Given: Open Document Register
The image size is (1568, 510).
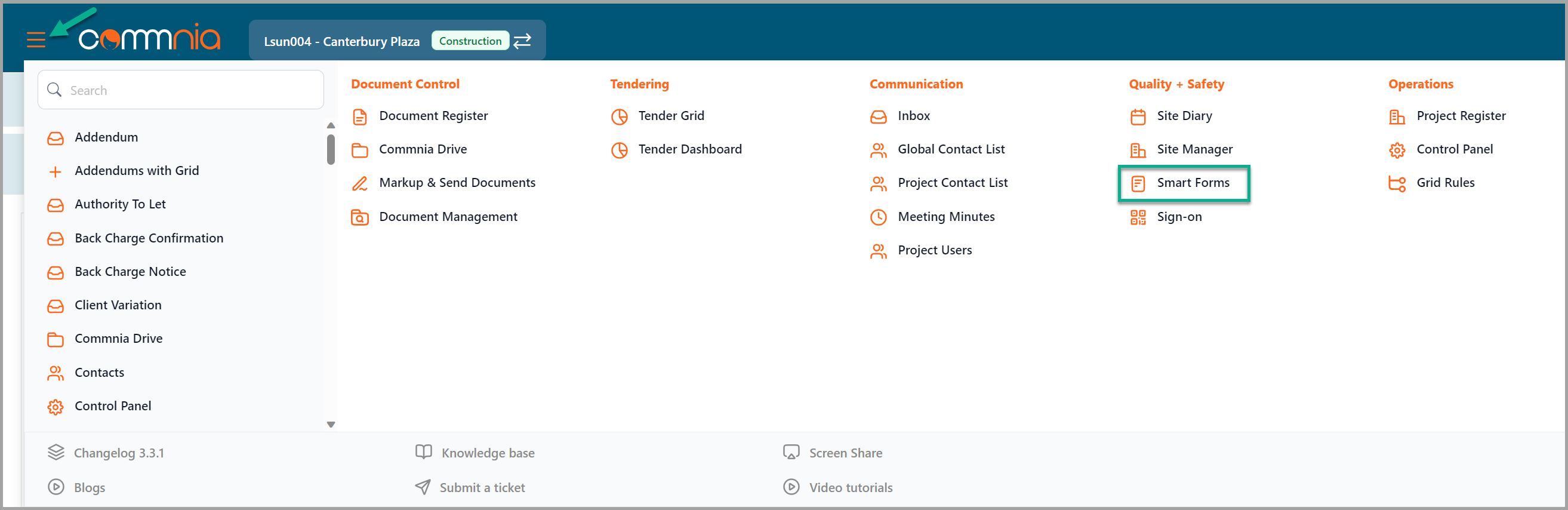Looking at the screenshot, I should click(x=433, y=116).
